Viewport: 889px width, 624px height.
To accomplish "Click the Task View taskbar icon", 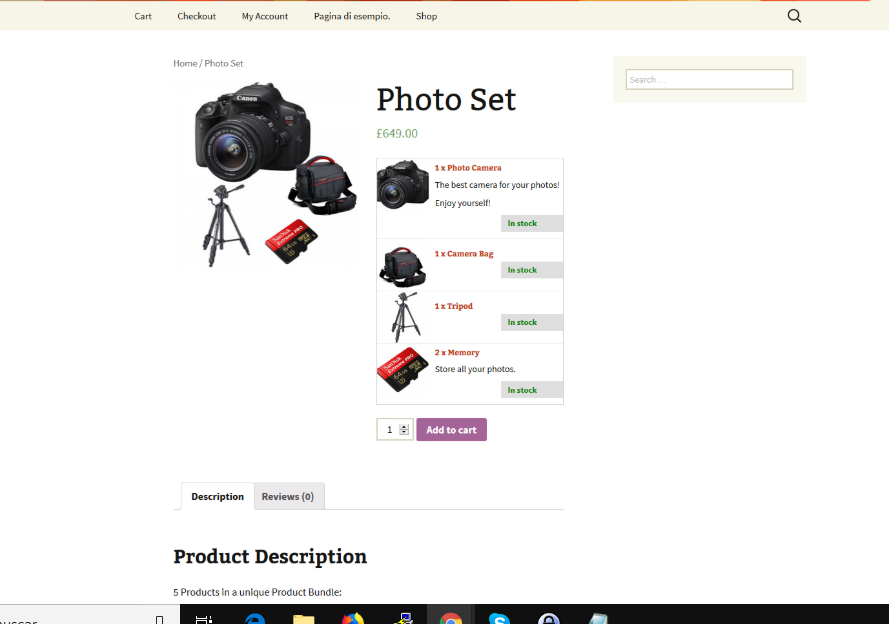I will tap(204, 619).
